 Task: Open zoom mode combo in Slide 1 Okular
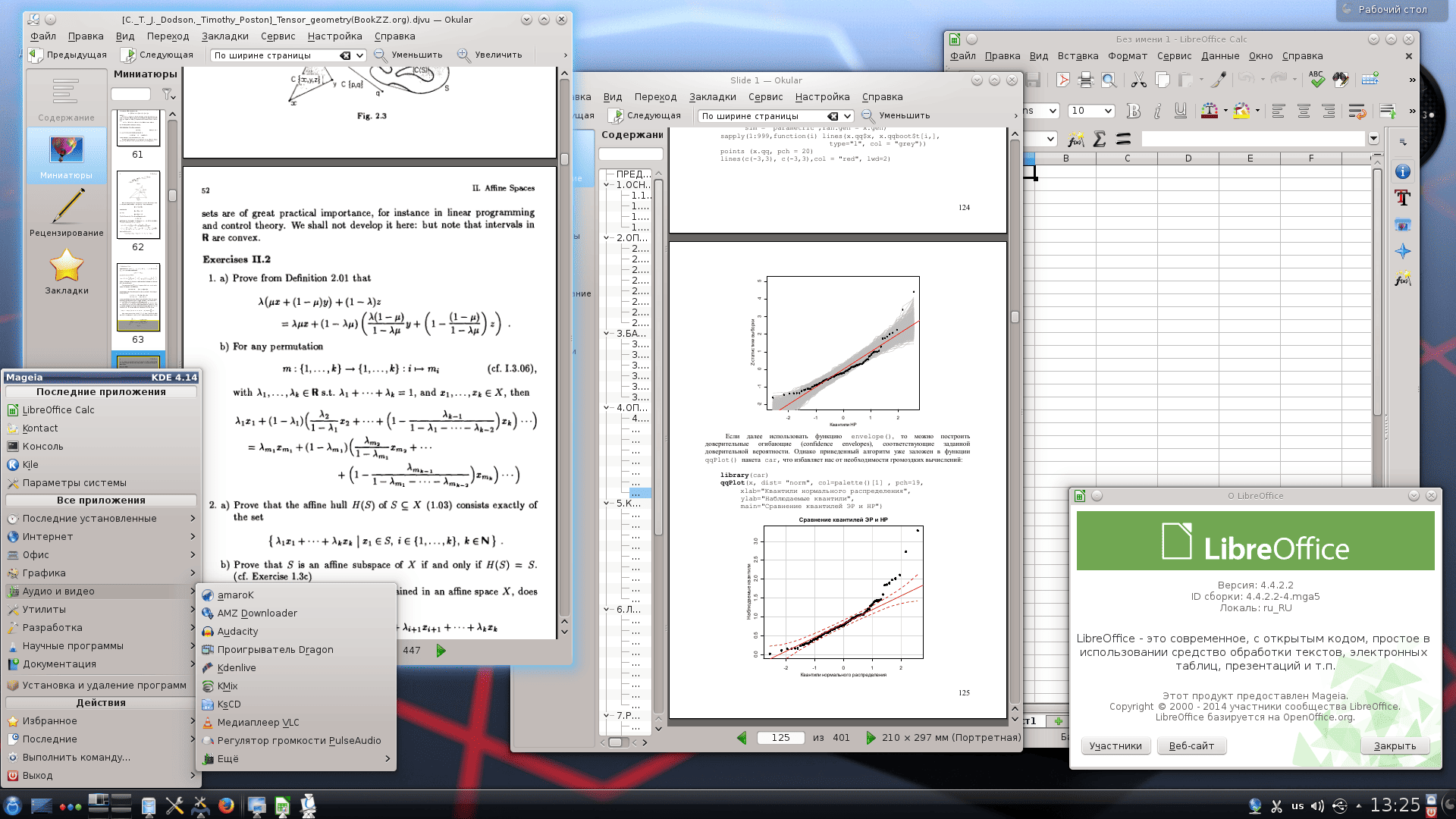[x=775, y=116]
